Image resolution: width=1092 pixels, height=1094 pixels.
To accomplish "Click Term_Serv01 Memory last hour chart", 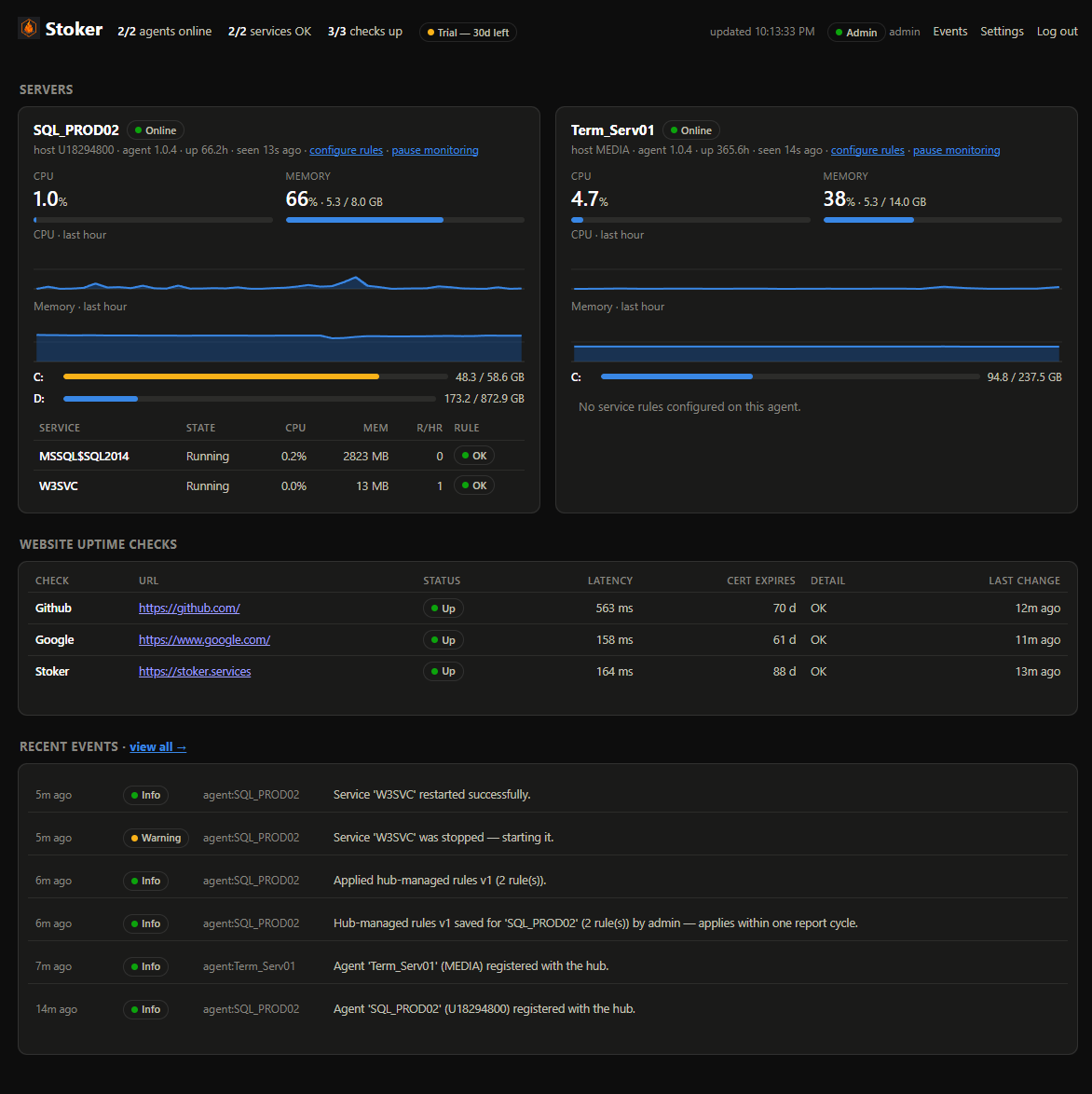I will click(816, 342).
